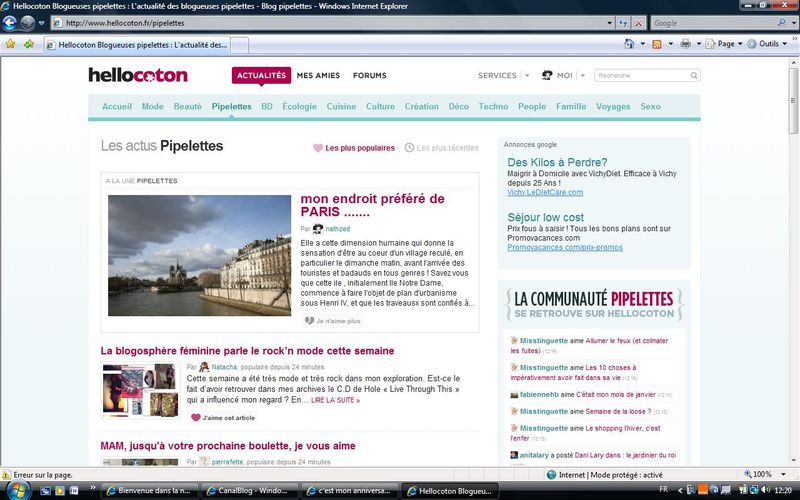
Task: Select the Cuisine category
Action: tap(341, 106)
